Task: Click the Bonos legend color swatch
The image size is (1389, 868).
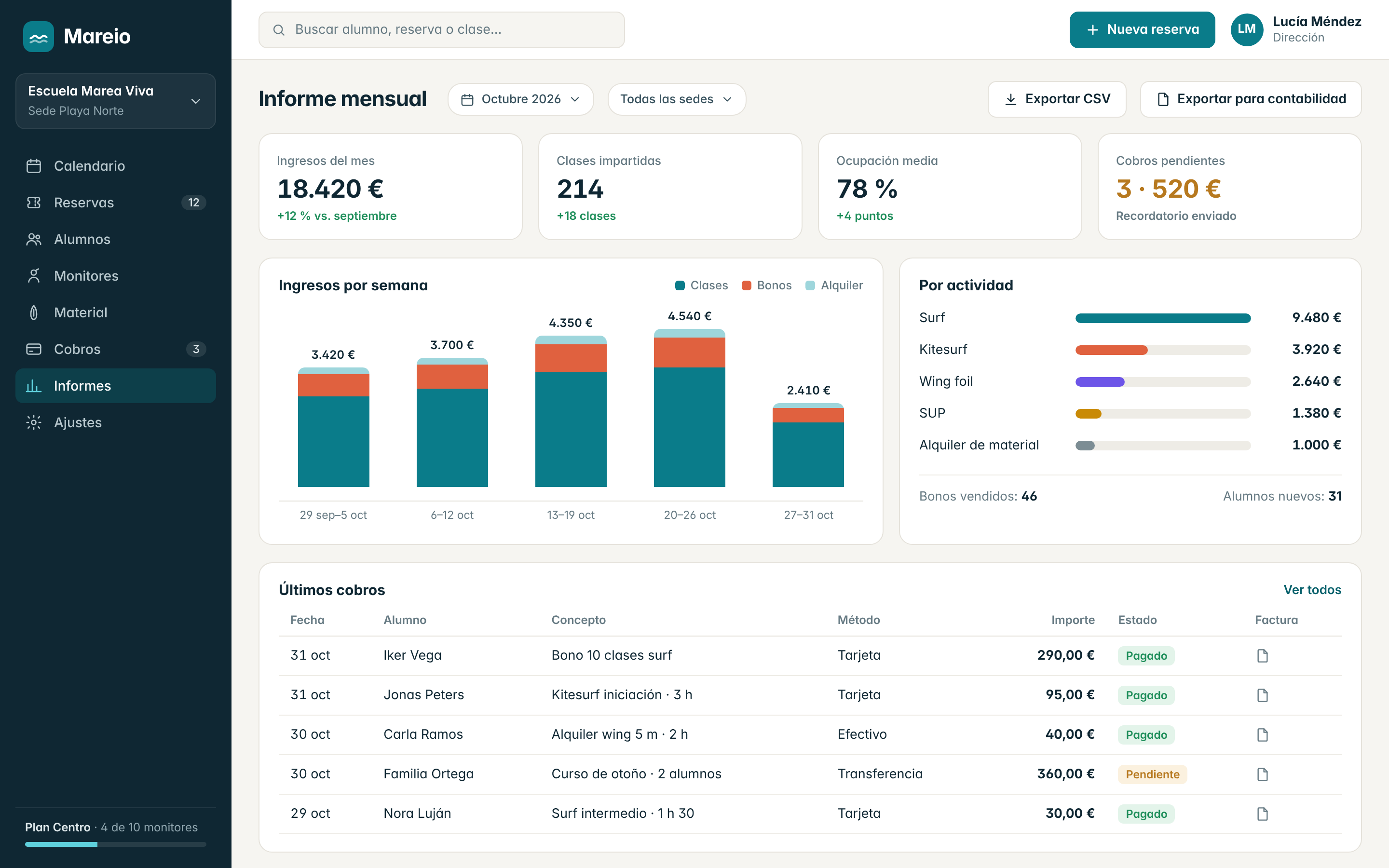Action: [x=747, y=286]
